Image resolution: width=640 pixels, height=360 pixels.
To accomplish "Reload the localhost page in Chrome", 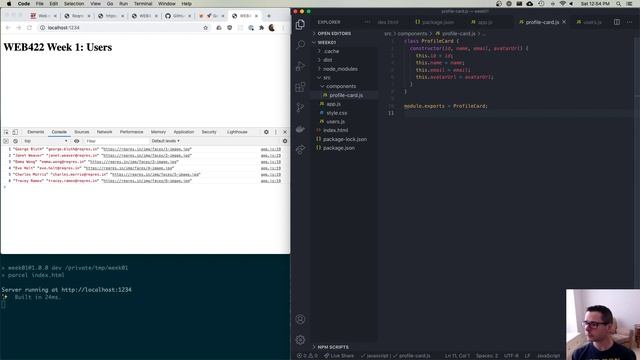I will [x=29, y=28].
